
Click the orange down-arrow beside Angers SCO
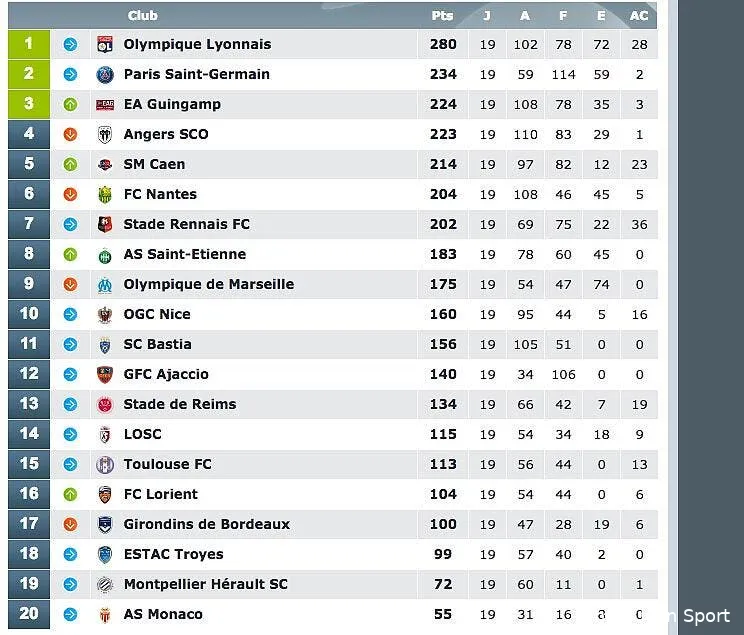pos(70,134)
